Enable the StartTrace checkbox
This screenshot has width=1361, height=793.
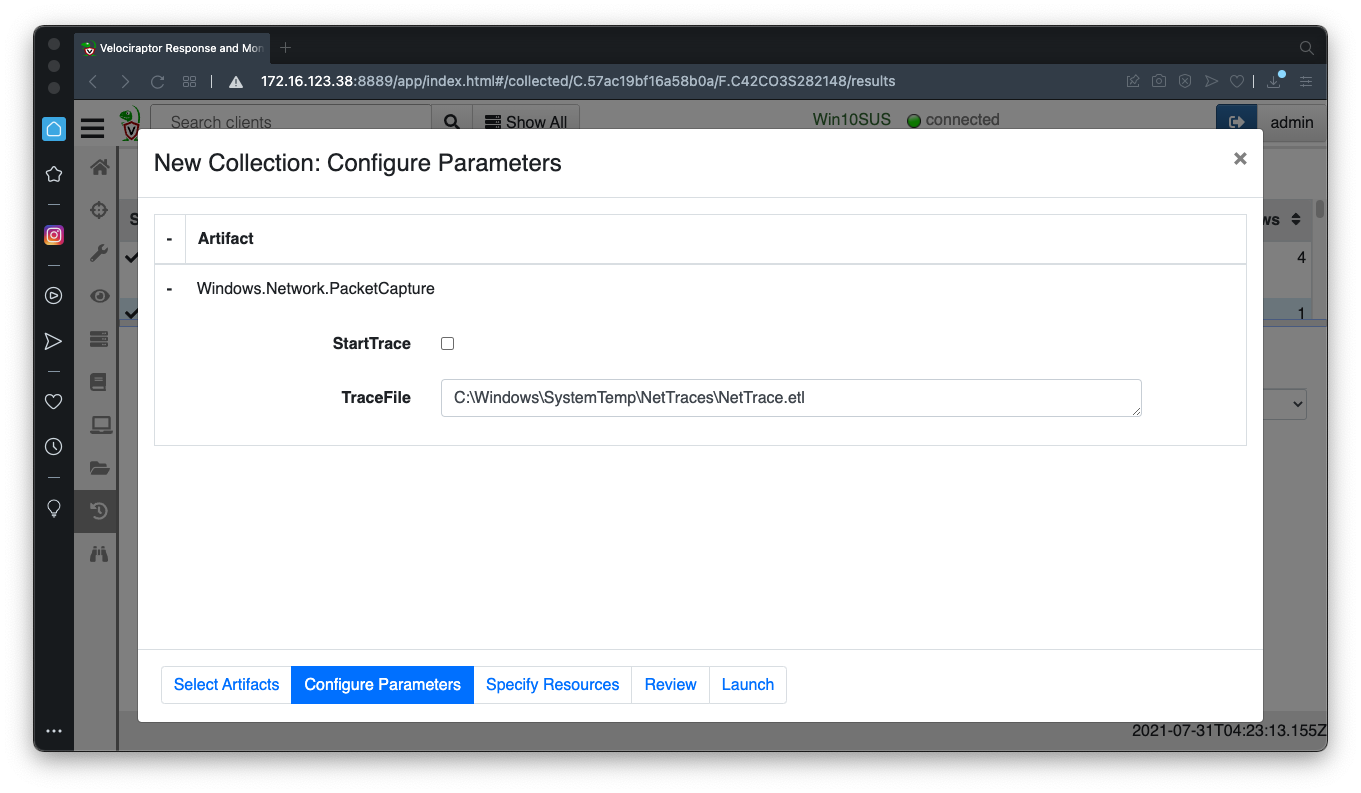447,344
